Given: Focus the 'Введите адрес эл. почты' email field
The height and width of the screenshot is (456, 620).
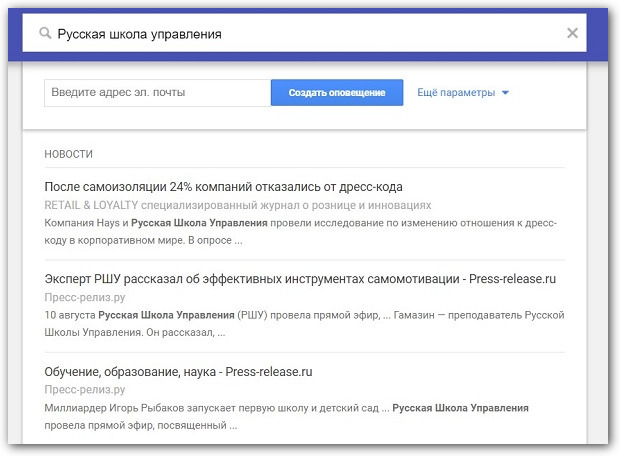Looking at the screenshot, I should (157, 93).
